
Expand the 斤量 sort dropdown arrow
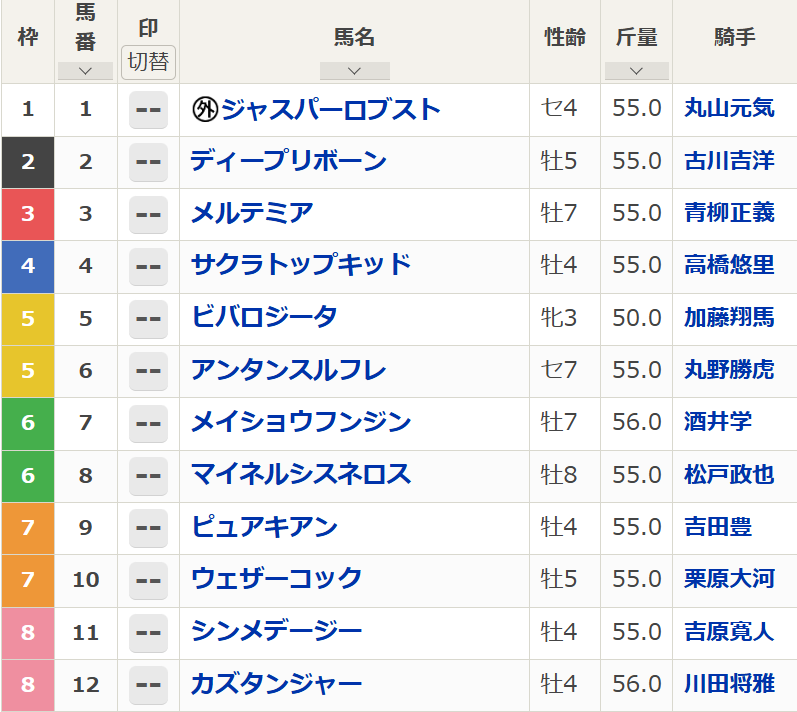(x=636, y=71)
